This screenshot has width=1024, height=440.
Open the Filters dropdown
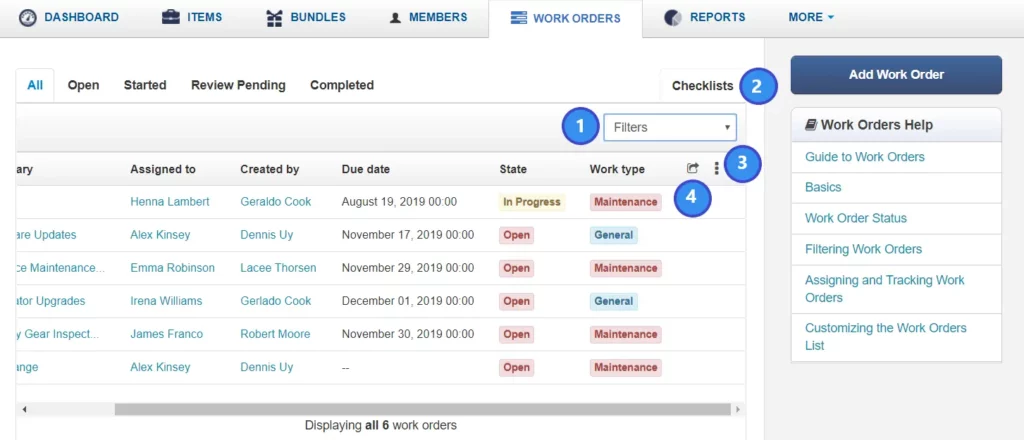coord(669,127)
